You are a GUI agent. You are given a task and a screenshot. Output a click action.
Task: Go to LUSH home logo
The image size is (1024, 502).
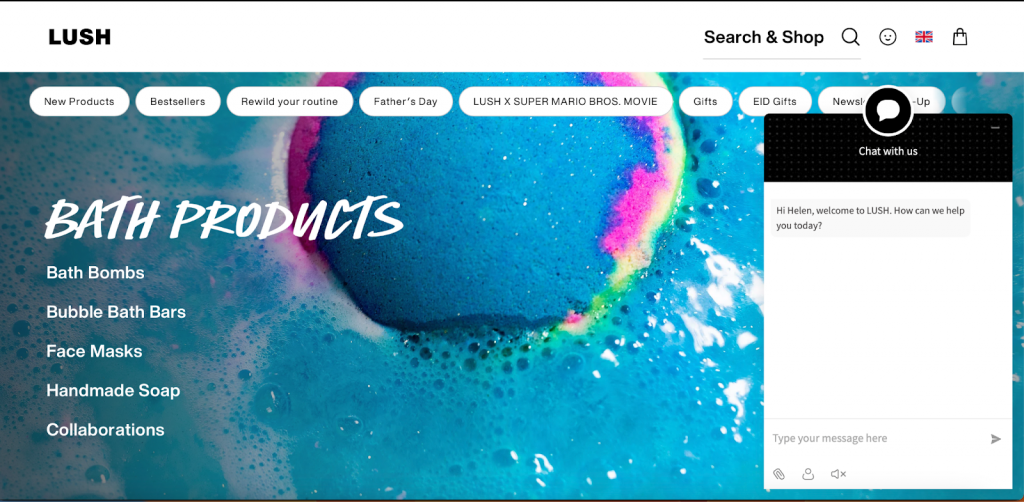point(80,37)
